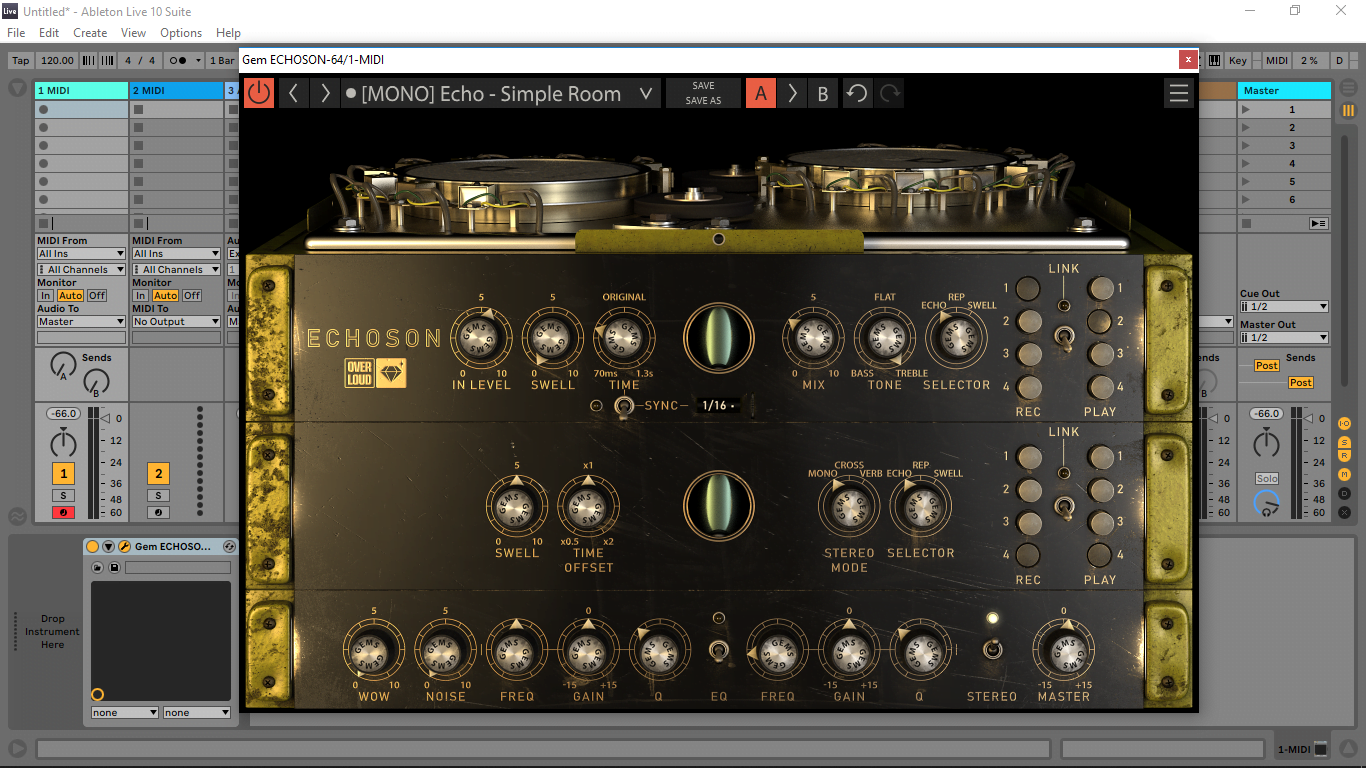Click SAVE AS preset button in ECHOSON
Screen dimensions: 1366x768
coord(703,101)
